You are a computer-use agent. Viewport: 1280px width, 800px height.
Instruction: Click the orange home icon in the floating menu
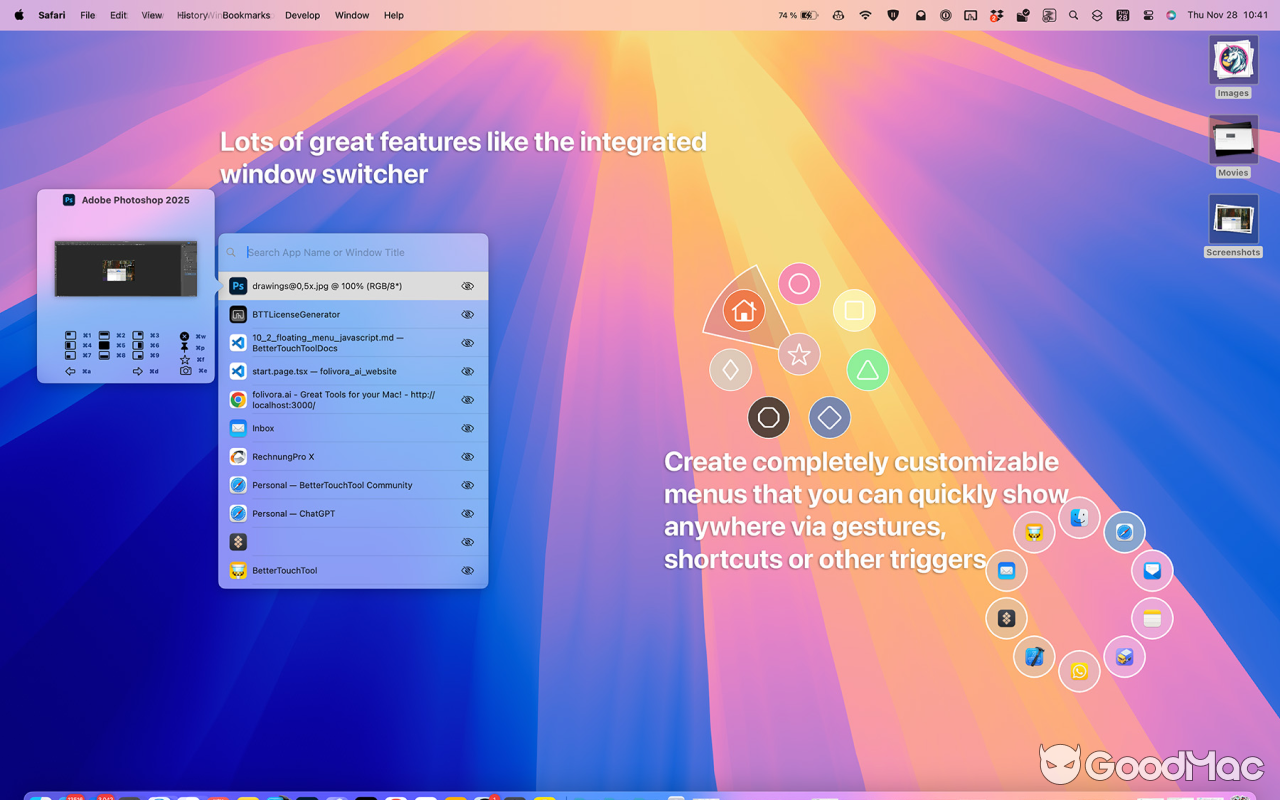744,311
